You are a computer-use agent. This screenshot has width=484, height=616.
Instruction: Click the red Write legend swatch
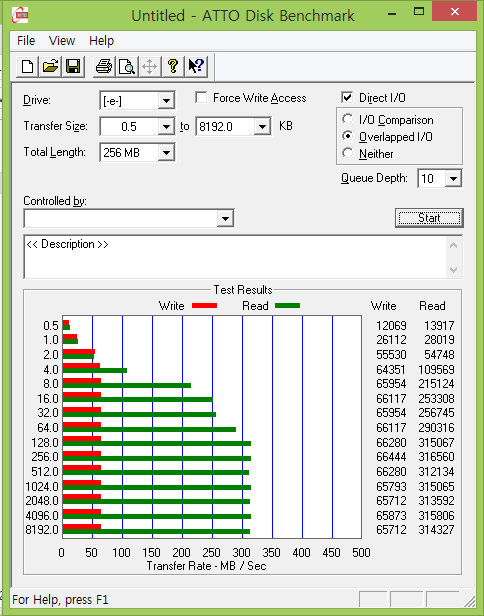coord(204,306)
